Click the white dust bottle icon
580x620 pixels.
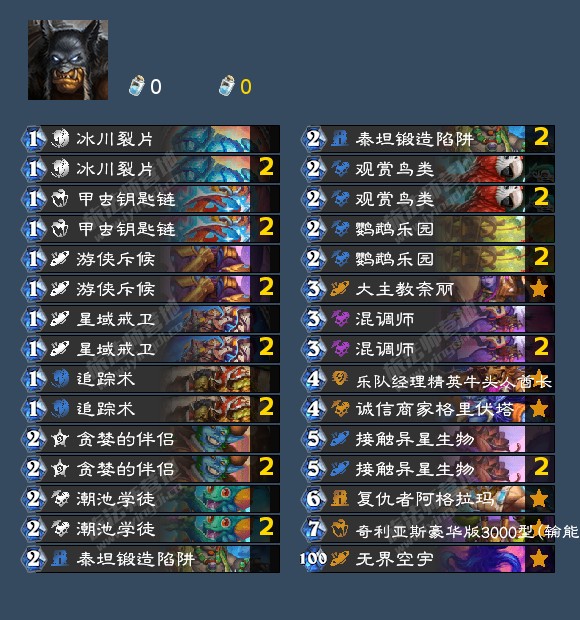coord(137,85)
